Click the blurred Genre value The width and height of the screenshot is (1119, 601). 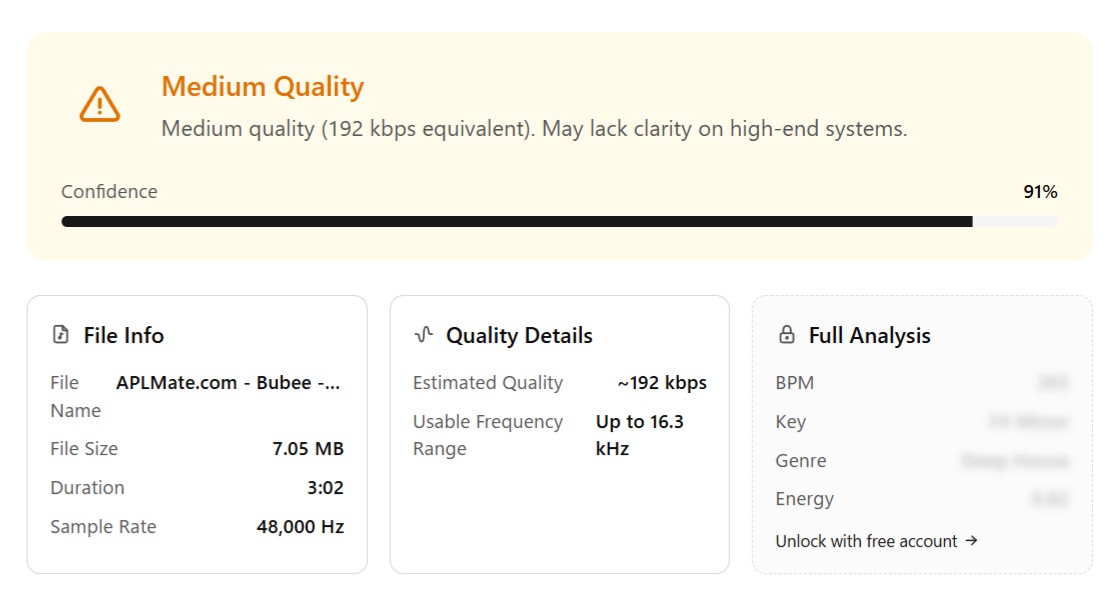tap(1015, 460)
